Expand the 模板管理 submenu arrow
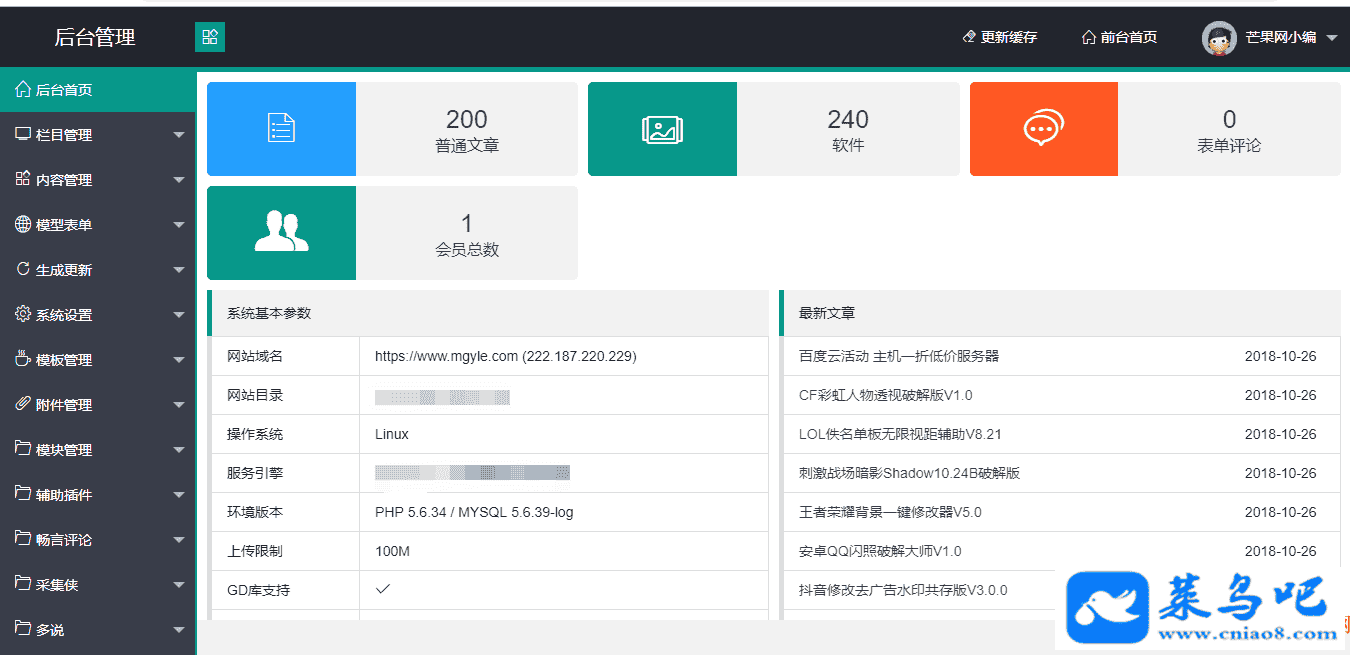 pyautogui.click(x=179, y=360)
